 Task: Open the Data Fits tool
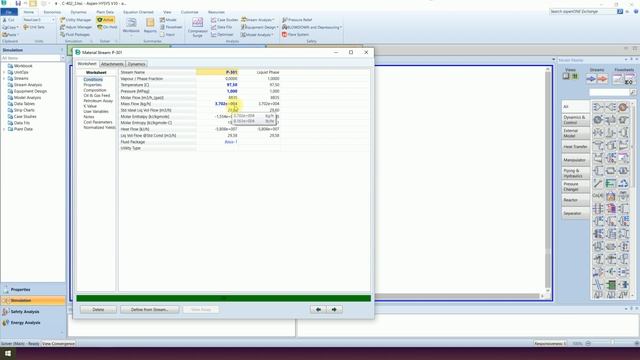[222, 27]
